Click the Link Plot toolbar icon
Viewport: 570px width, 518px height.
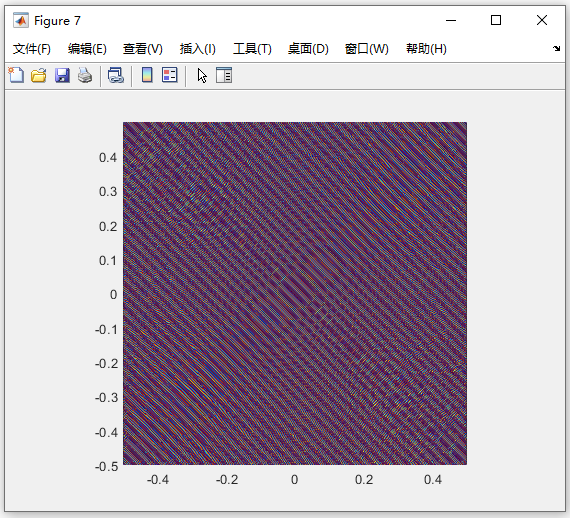point(116,76)
